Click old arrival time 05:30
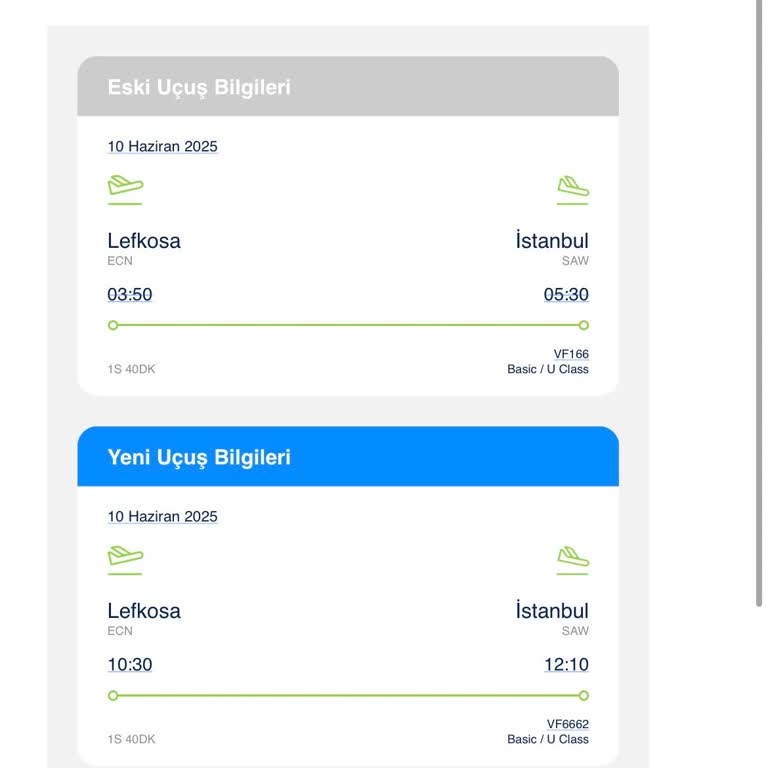The image size is (768, 768). tap(566, 295)
